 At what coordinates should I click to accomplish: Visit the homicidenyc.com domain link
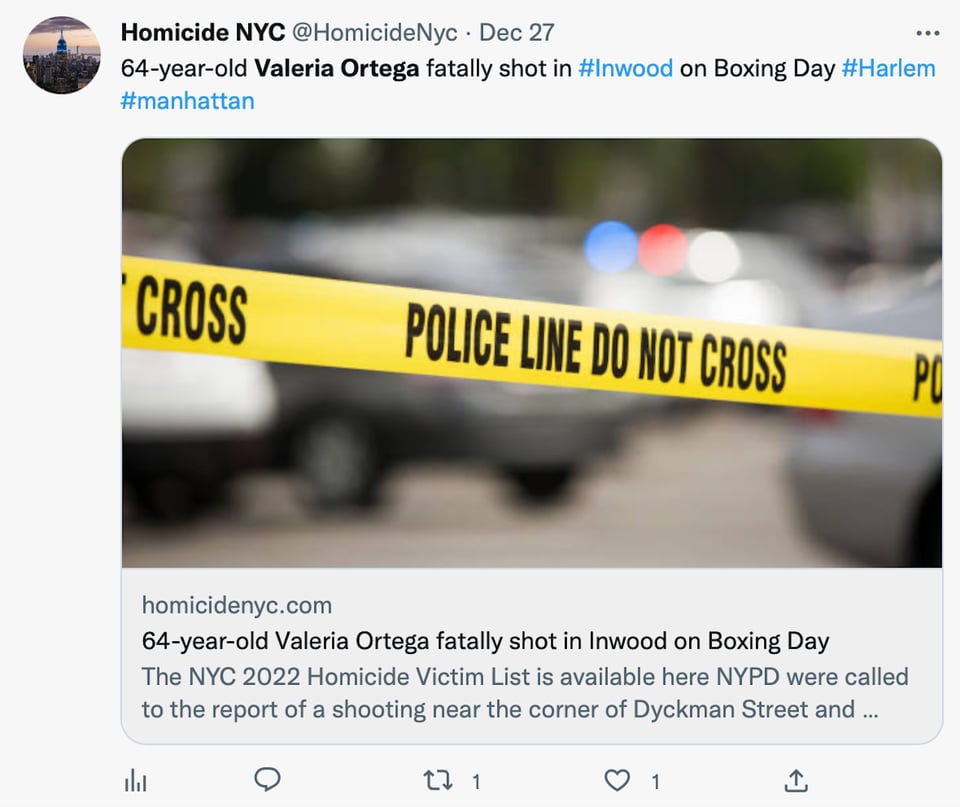click(x=237, y=605)
